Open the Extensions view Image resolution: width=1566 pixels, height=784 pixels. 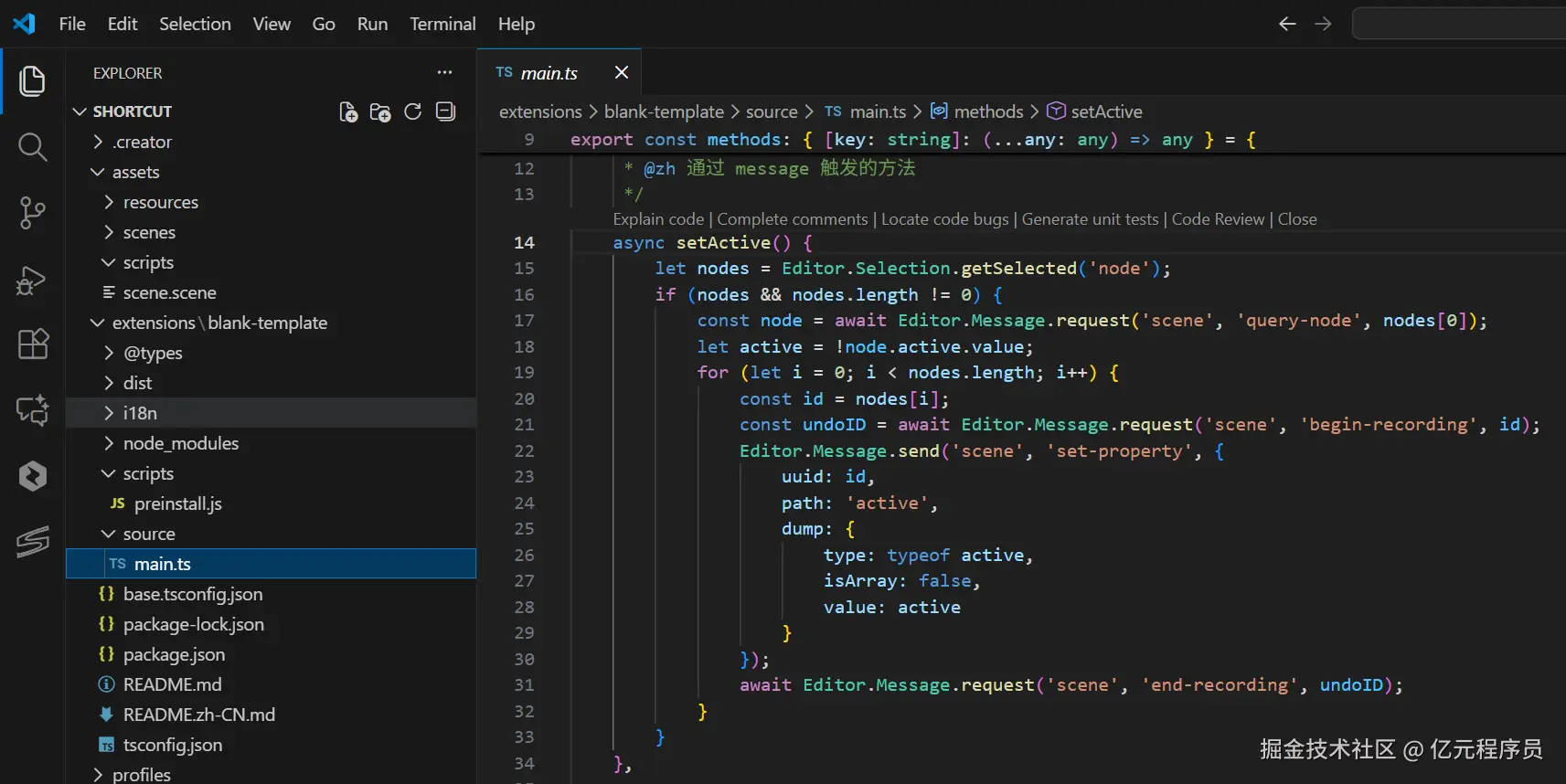coord(32,344)
